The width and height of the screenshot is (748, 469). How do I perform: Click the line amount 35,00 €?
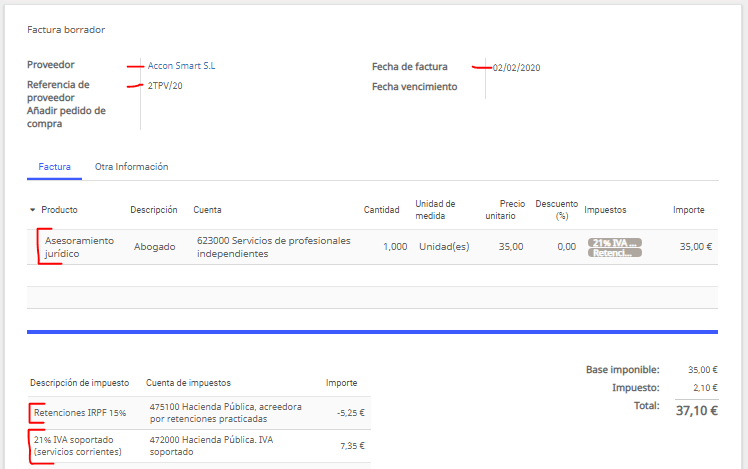coord(696,247)
